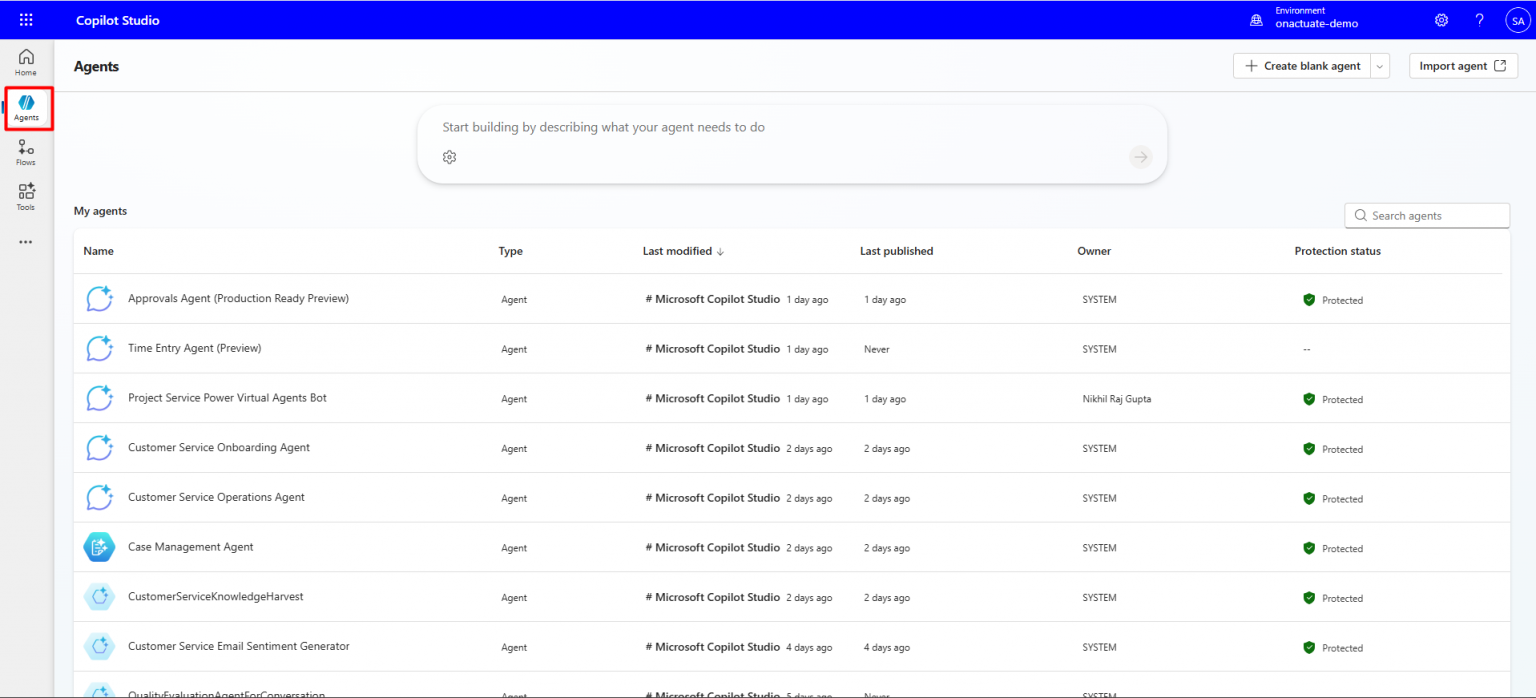Open Flows in the left sidebar

pyautogui.click(x=26, y=153)
